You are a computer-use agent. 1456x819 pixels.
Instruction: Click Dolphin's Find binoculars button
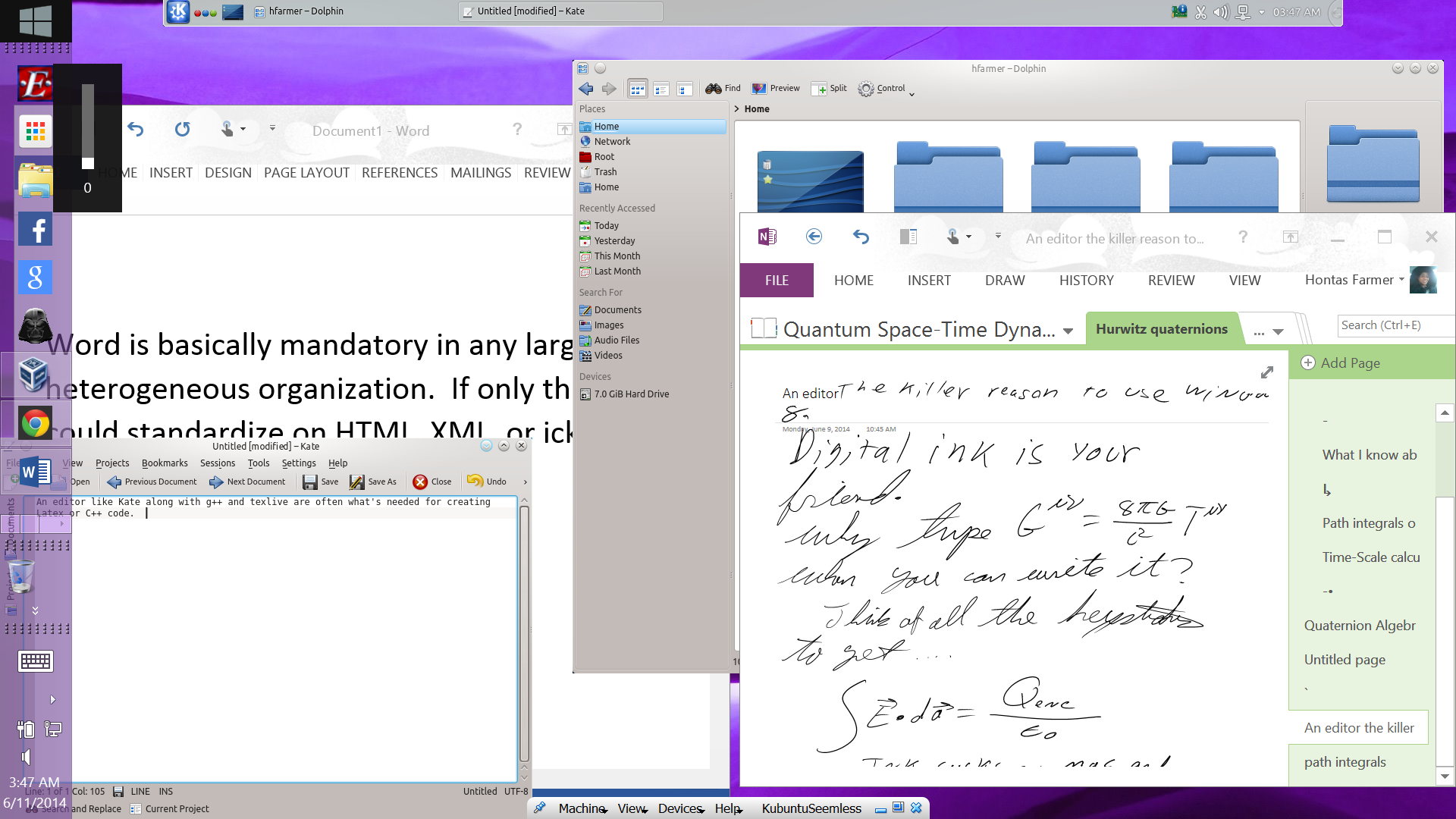point(722,89)
